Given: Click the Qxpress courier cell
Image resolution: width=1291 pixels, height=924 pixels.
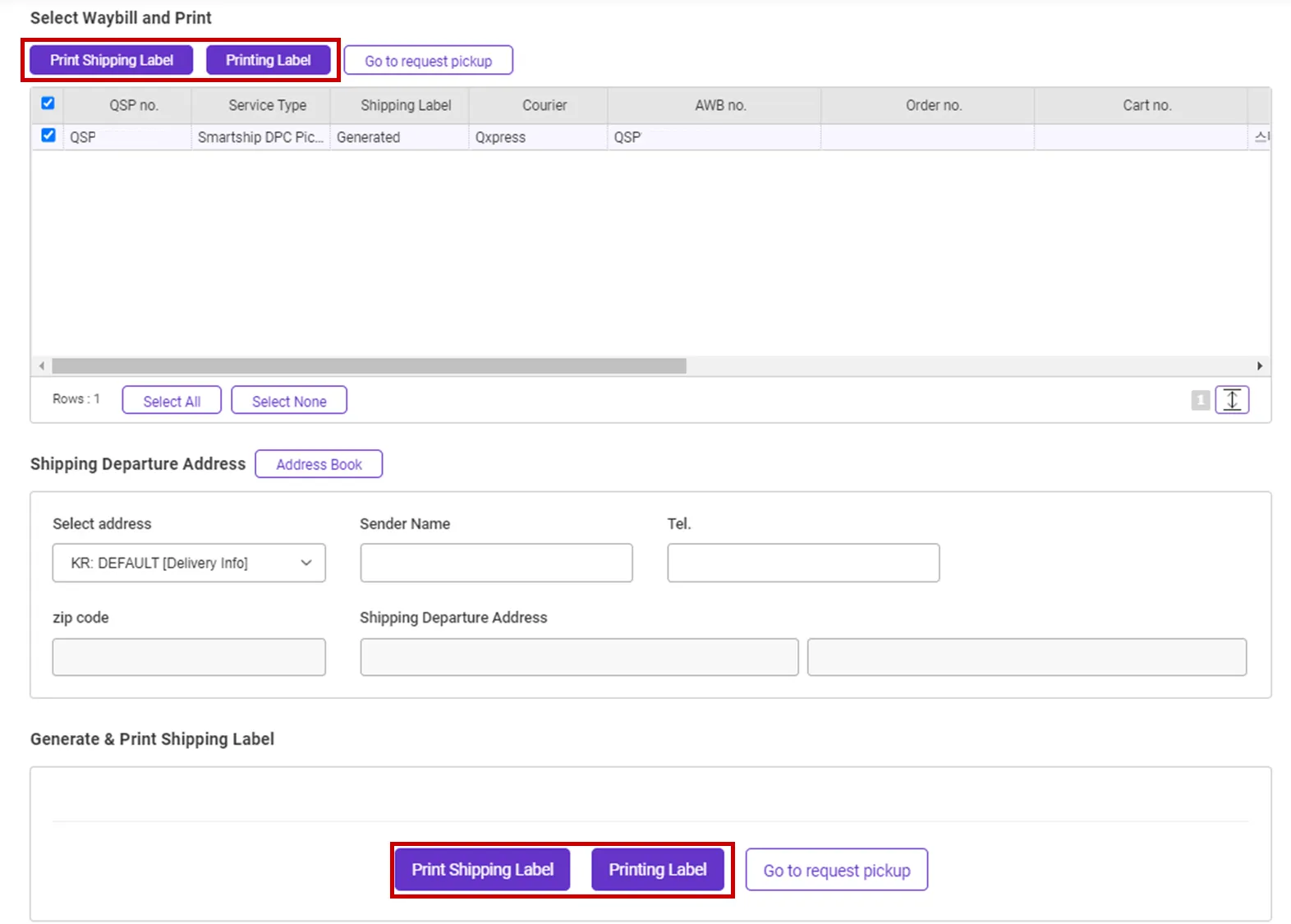Looking at the screenshot, I should point(539,137).
